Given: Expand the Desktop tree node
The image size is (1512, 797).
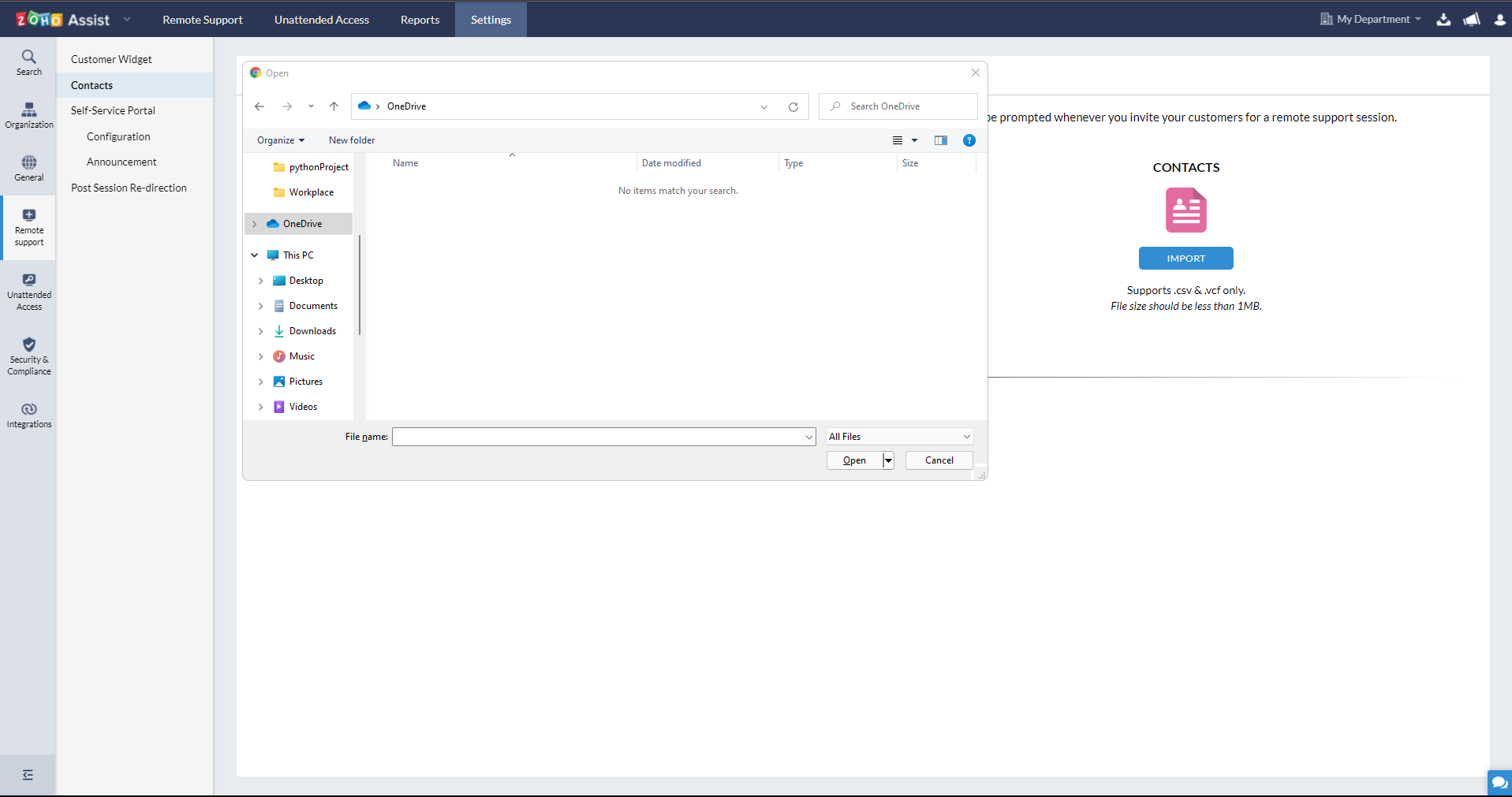Looking at the screenshot, I should pos(261,281).
